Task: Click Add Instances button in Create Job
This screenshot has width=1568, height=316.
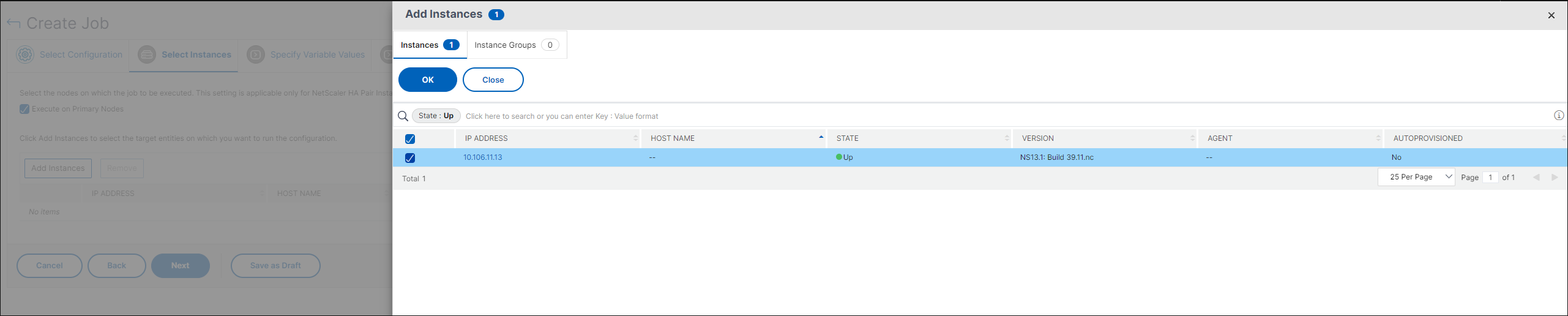Action: [58, 168]
